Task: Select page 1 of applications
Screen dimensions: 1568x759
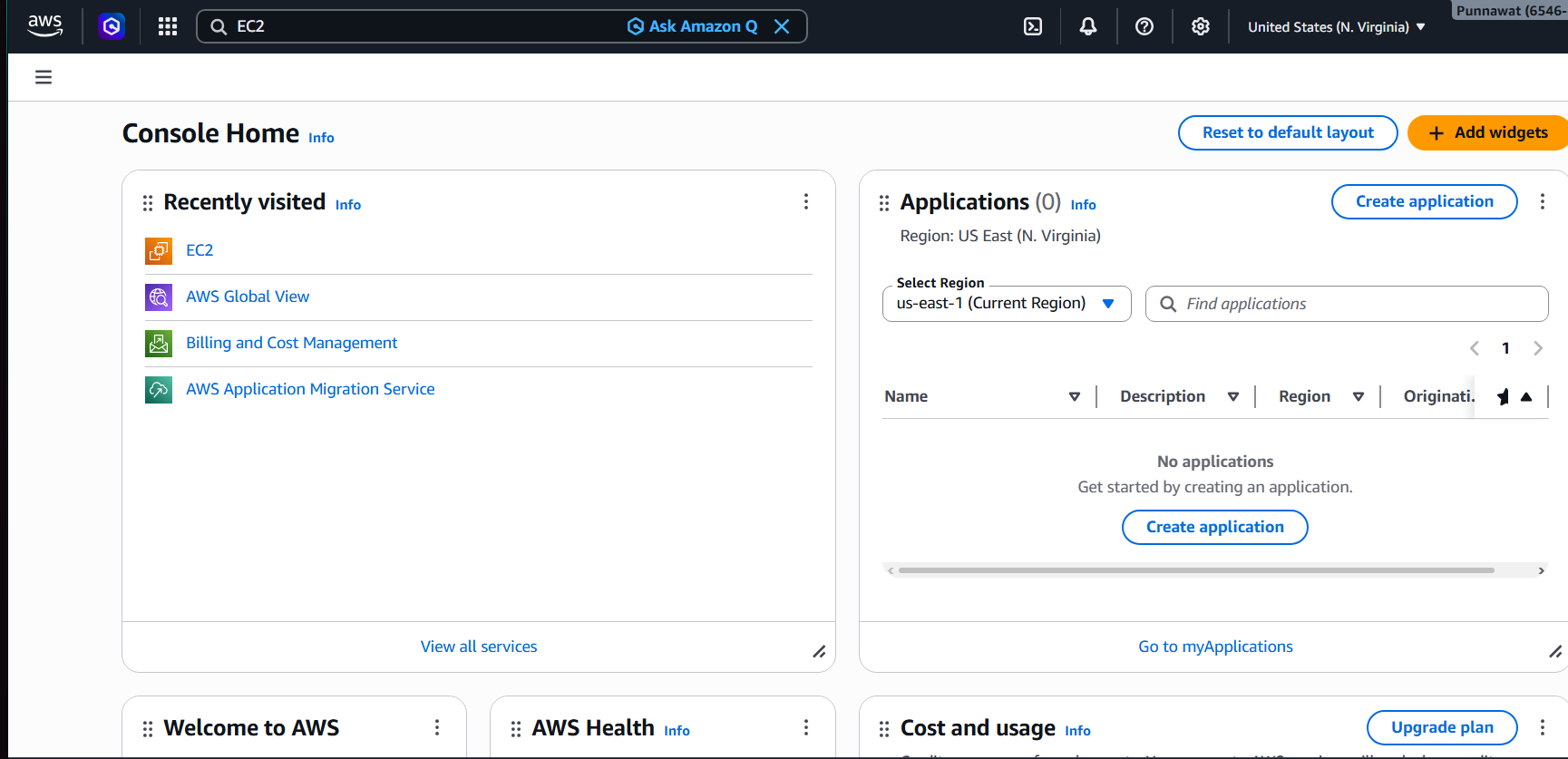Action: tap(1505, 348)
